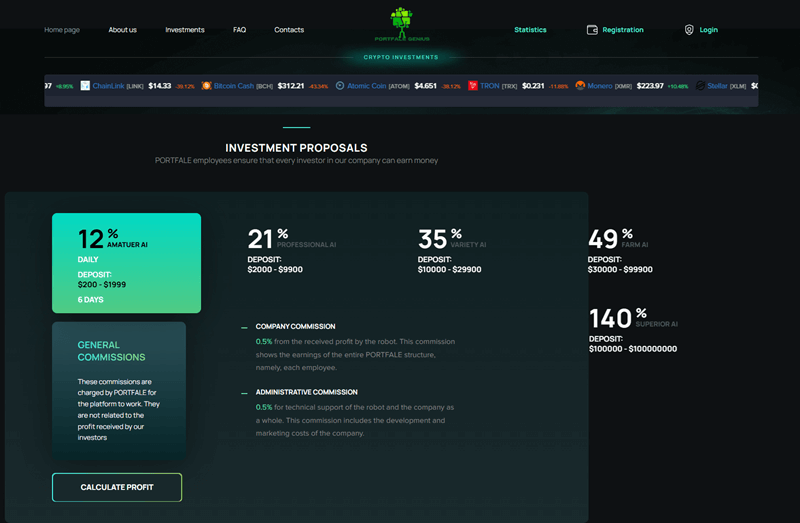Open the Contacts page
Image resolution: width=800 pixels, height=523 pixels.
pos(289,30)
